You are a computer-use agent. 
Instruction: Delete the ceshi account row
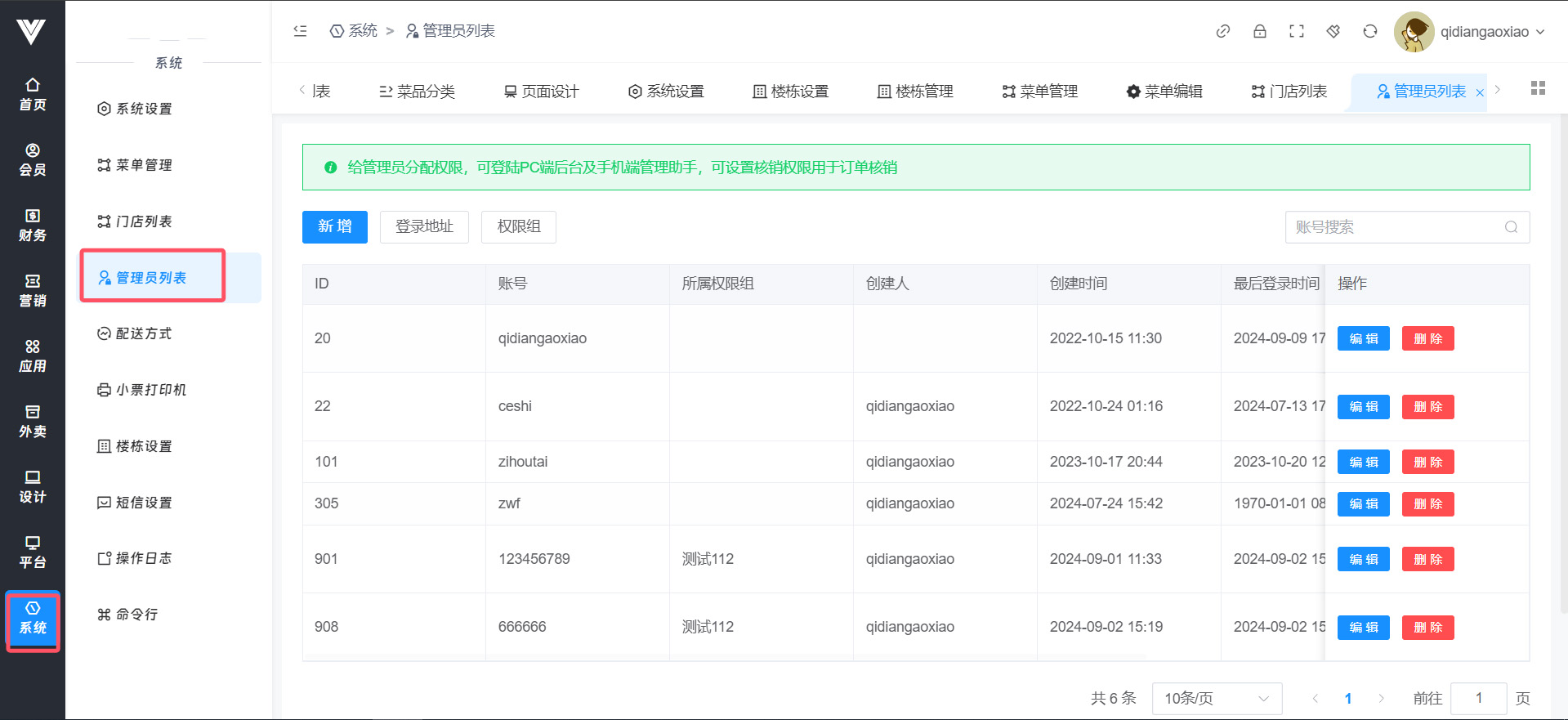1427,407
